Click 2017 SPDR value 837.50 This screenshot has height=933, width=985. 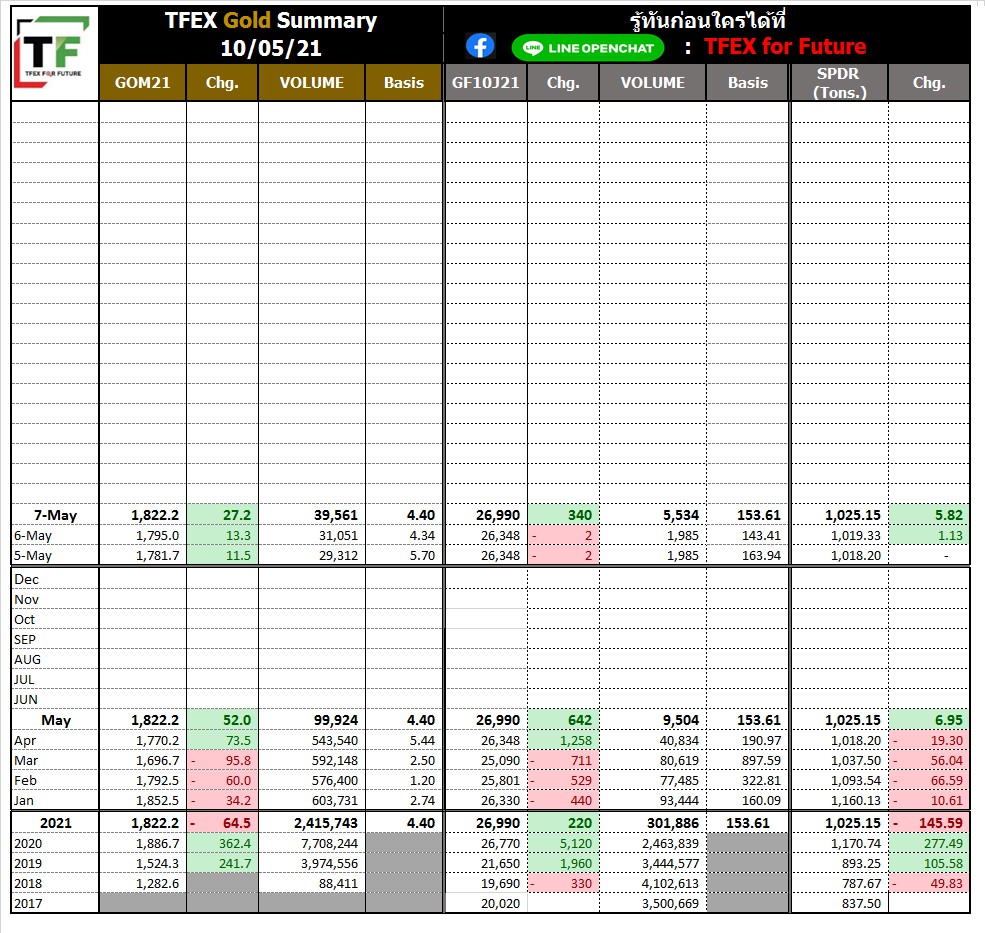(861, 904)
